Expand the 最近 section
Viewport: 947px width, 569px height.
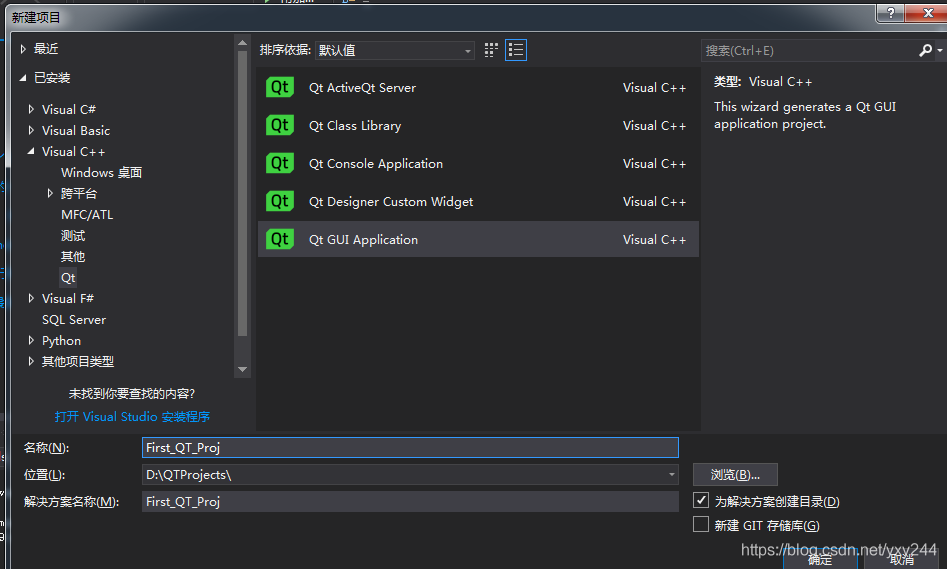coord(23,49)
